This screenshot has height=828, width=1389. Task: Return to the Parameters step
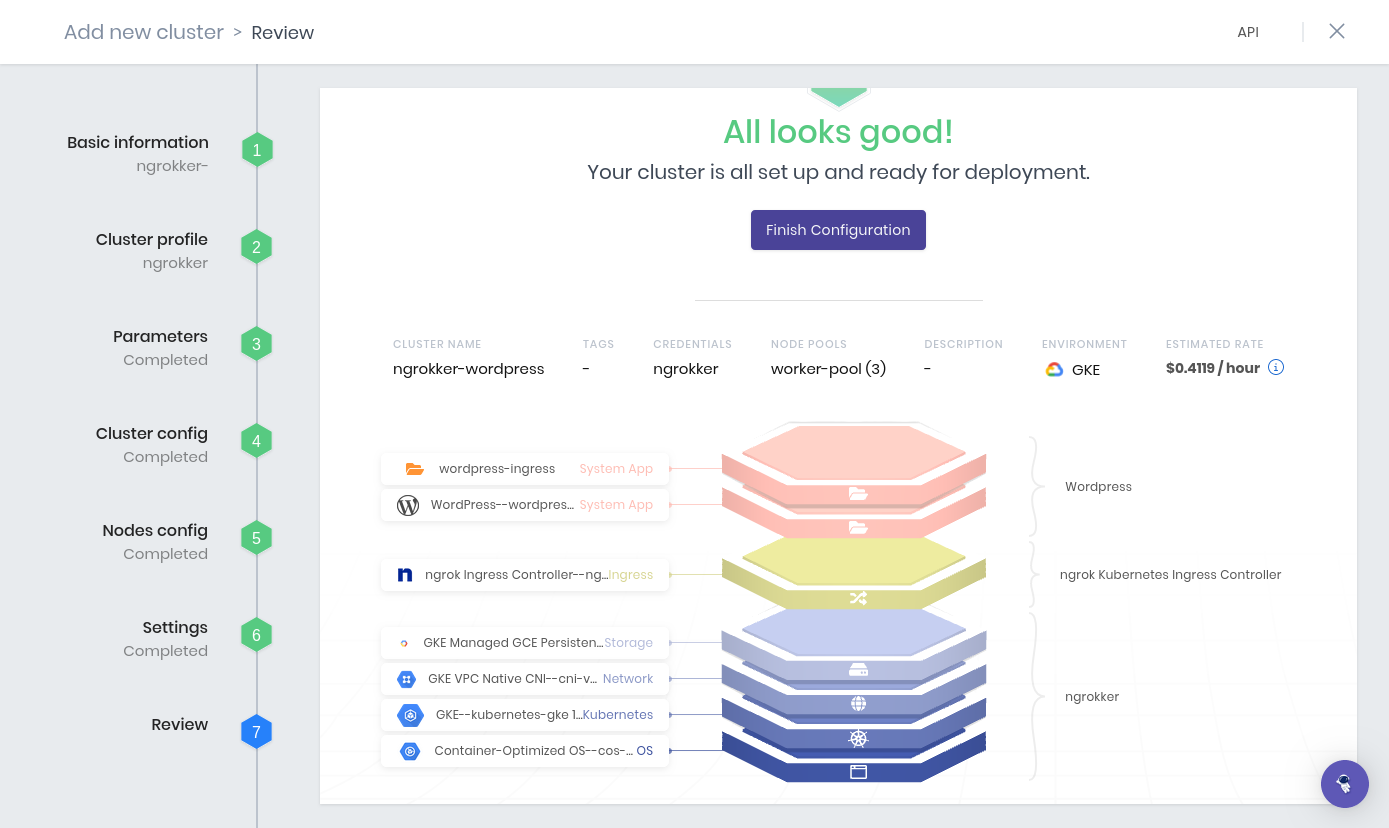[x=160, y=336]
